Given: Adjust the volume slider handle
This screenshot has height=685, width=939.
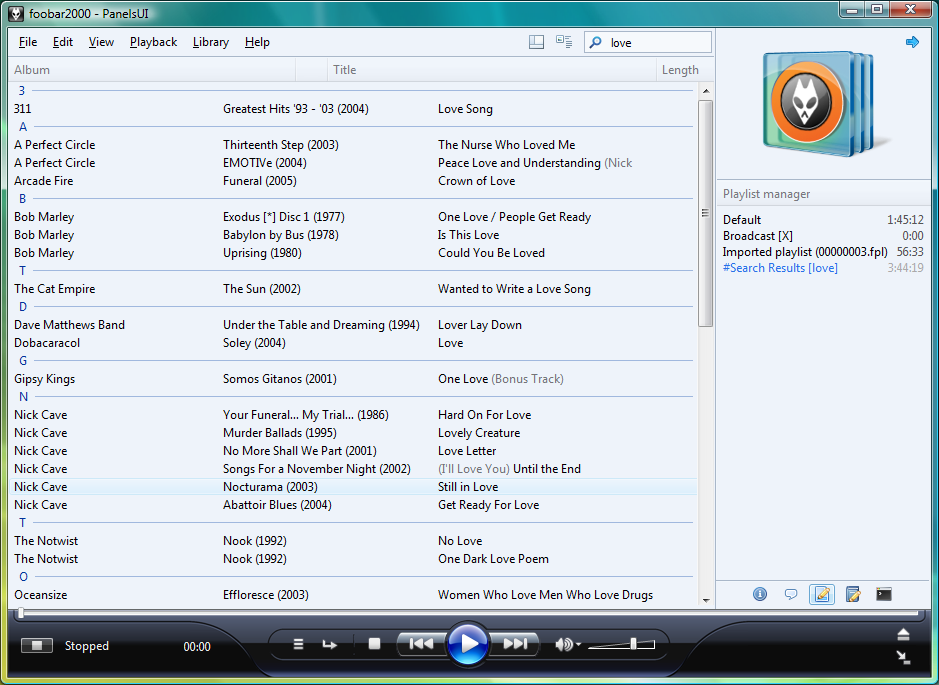Looking at the screenshot, I should pyautogui.click(x=633, y=644).
